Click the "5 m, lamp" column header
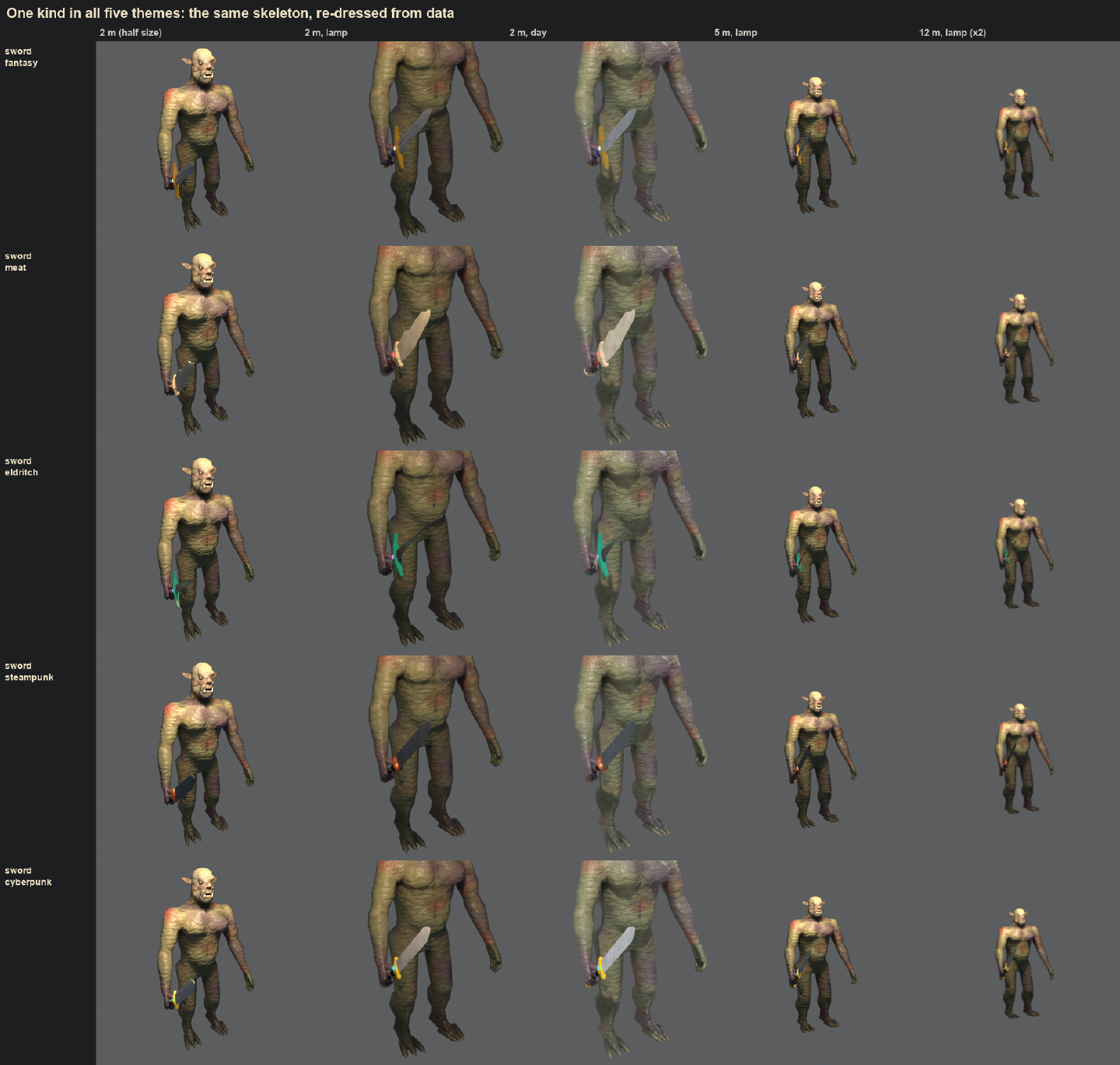 pyautogui.click(x=736, y=33)
